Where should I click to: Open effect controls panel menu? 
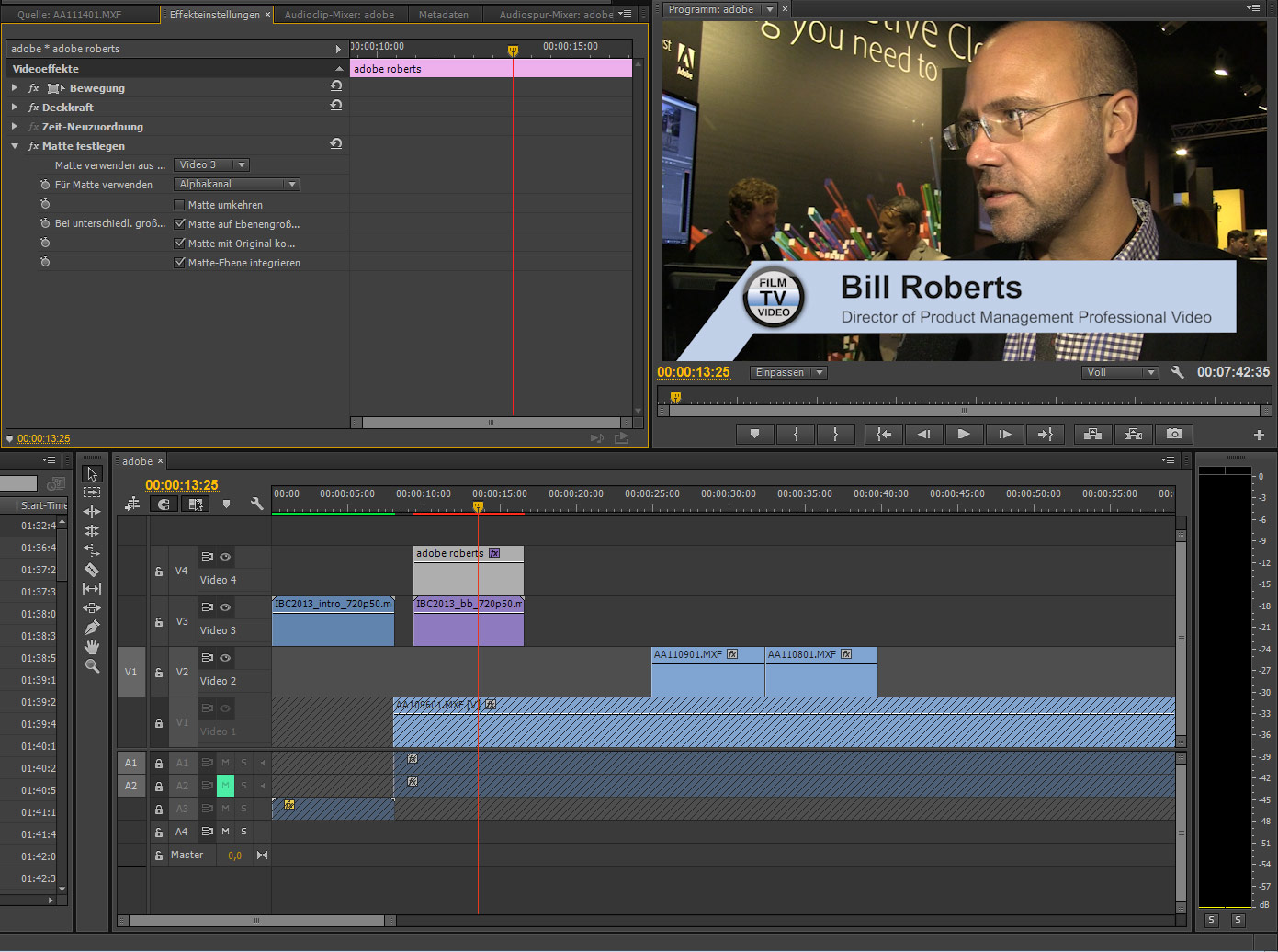[626, 14]
